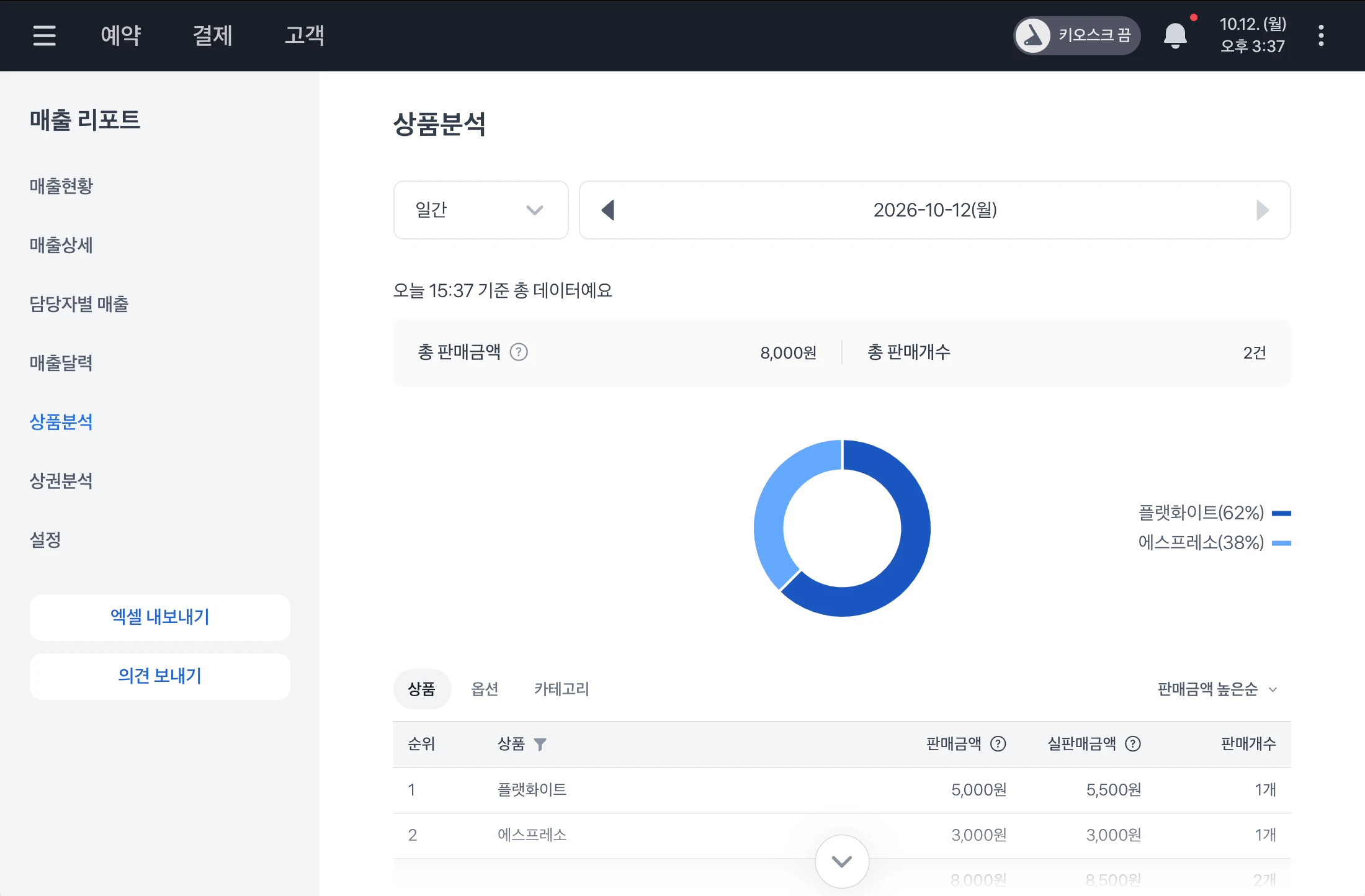The height and width of the screenshot is (896, 1365).
Task: Switch to the 카테고리 tab
Action: (562, 689)
